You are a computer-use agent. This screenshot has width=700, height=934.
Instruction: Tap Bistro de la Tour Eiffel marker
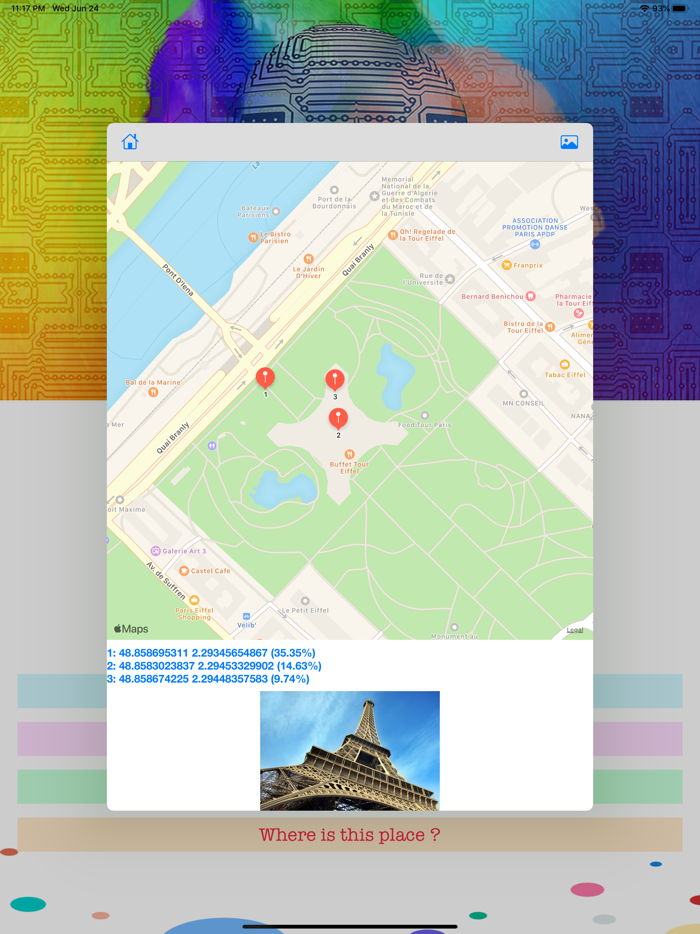pos(550,326)
